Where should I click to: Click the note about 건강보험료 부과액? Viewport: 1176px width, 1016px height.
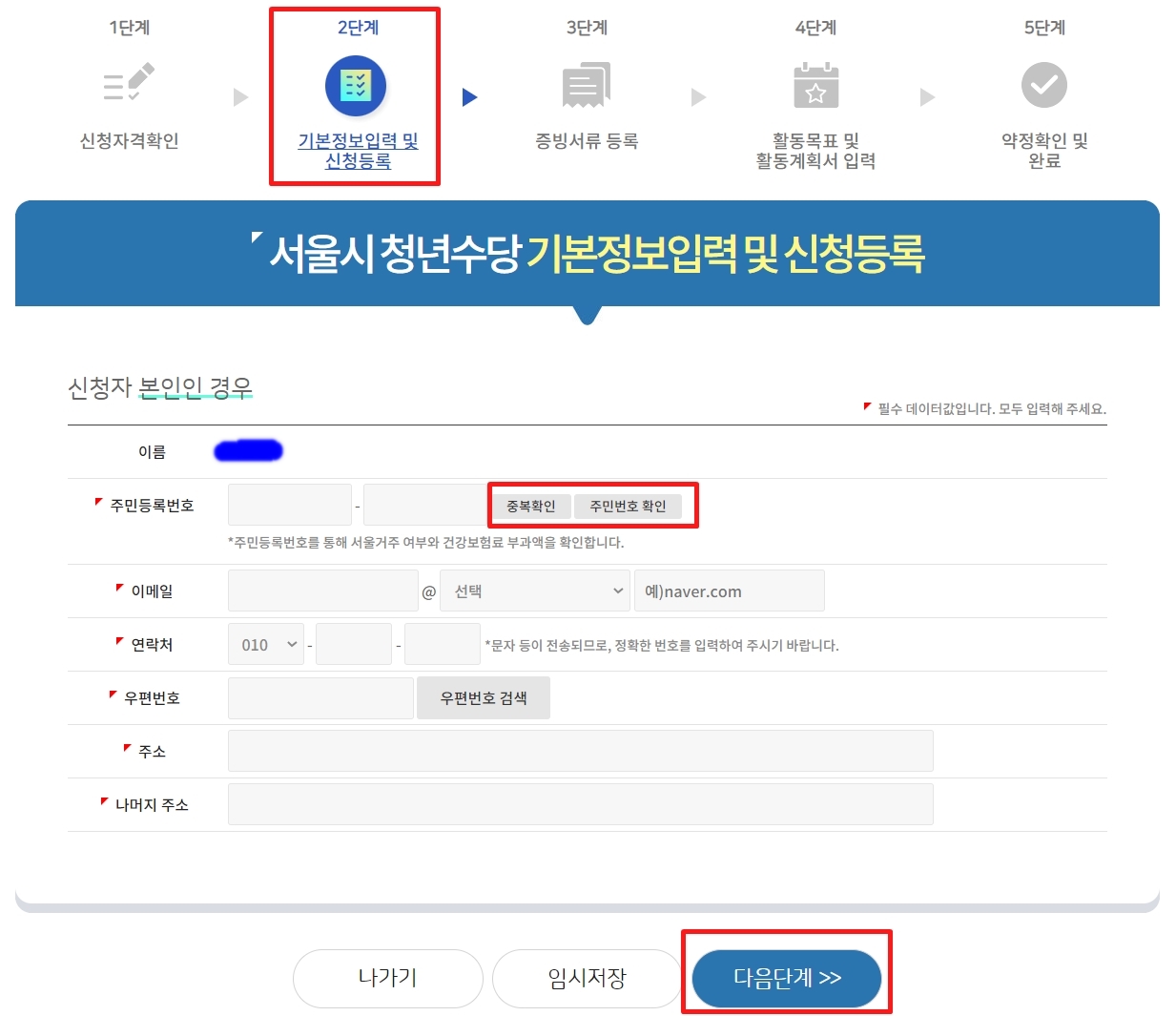[426, 542]
